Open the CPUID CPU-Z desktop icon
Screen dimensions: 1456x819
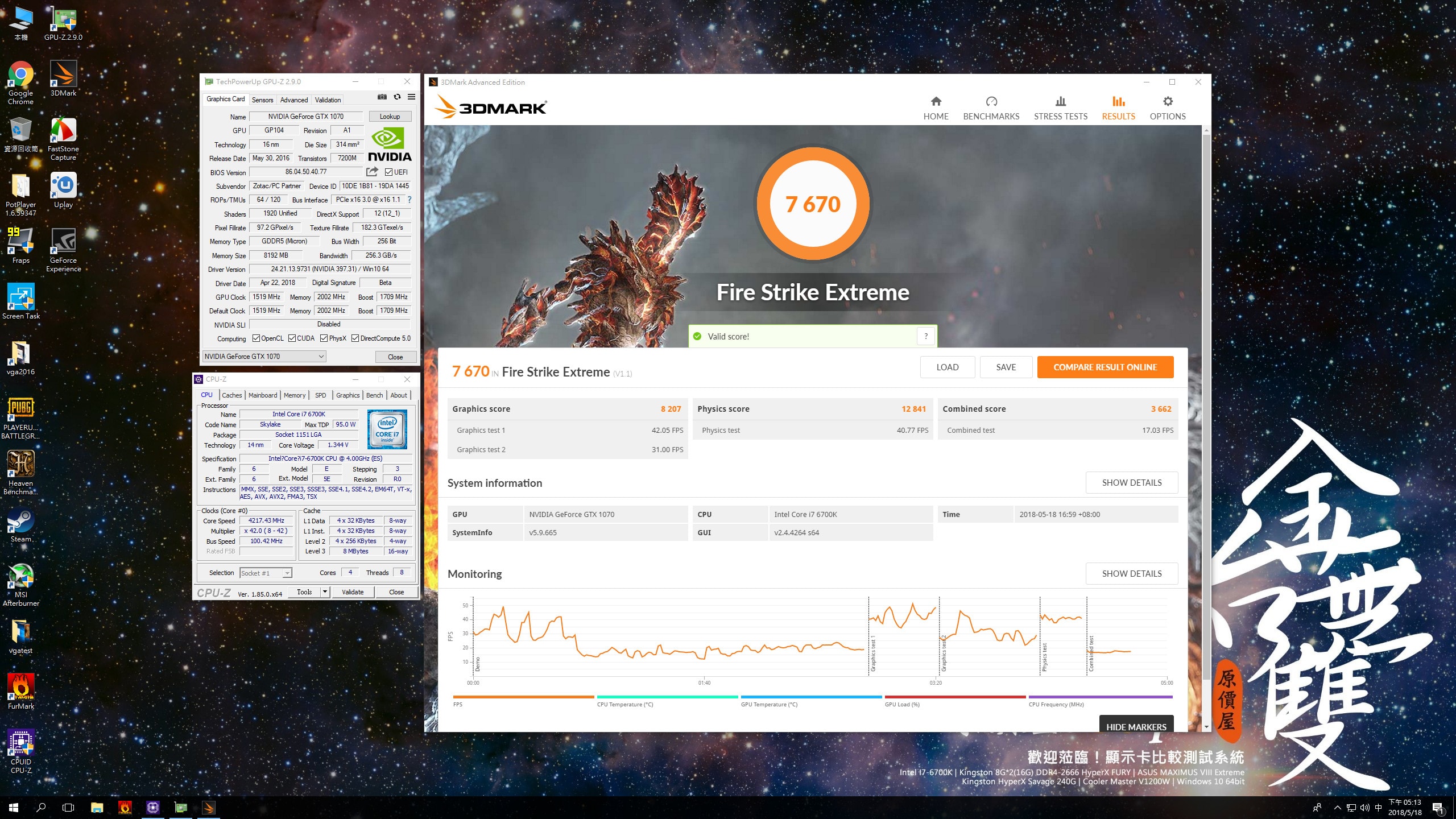[20, 751]
